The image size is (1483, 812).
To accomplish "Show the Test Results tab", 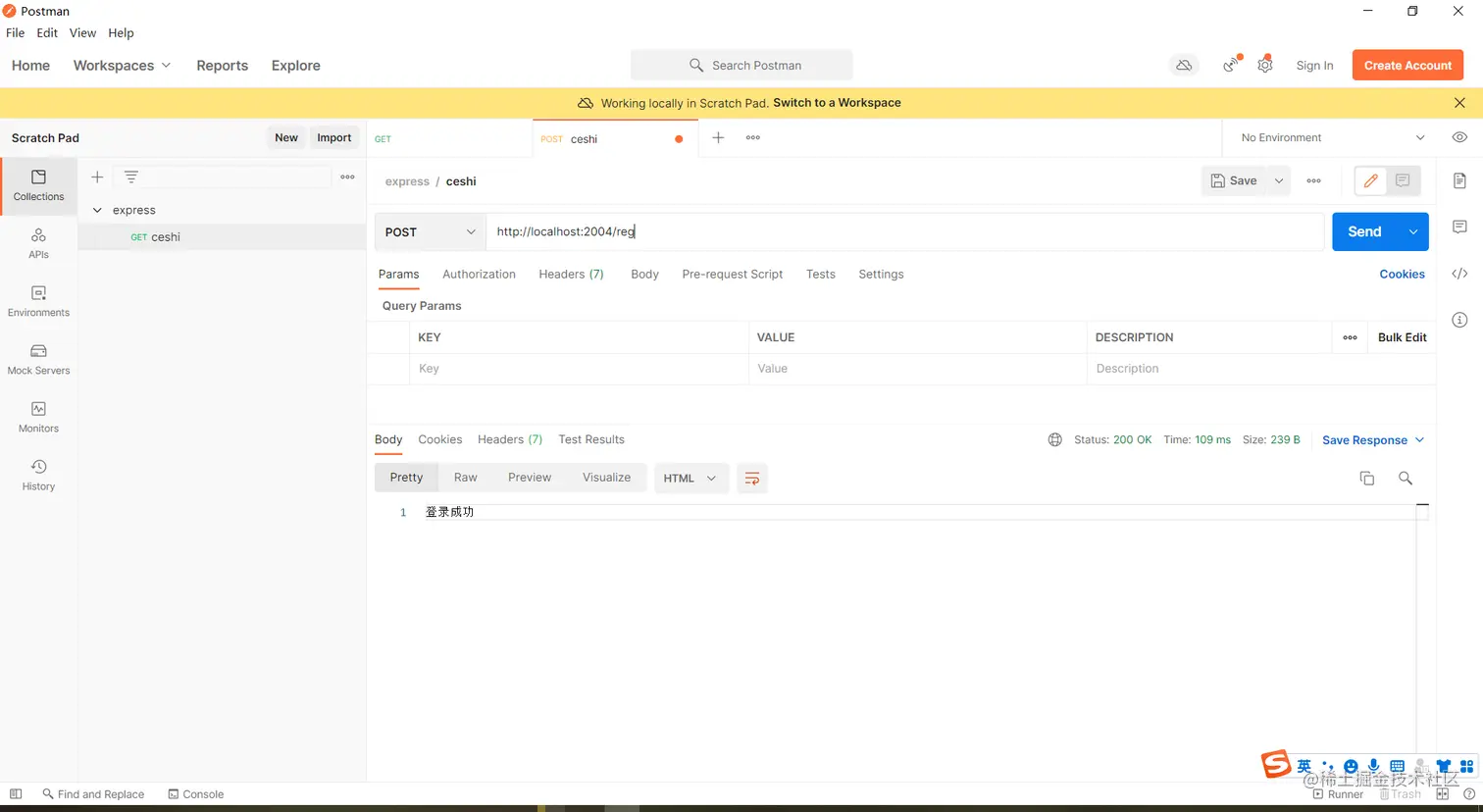I will [x=591, y=439].
